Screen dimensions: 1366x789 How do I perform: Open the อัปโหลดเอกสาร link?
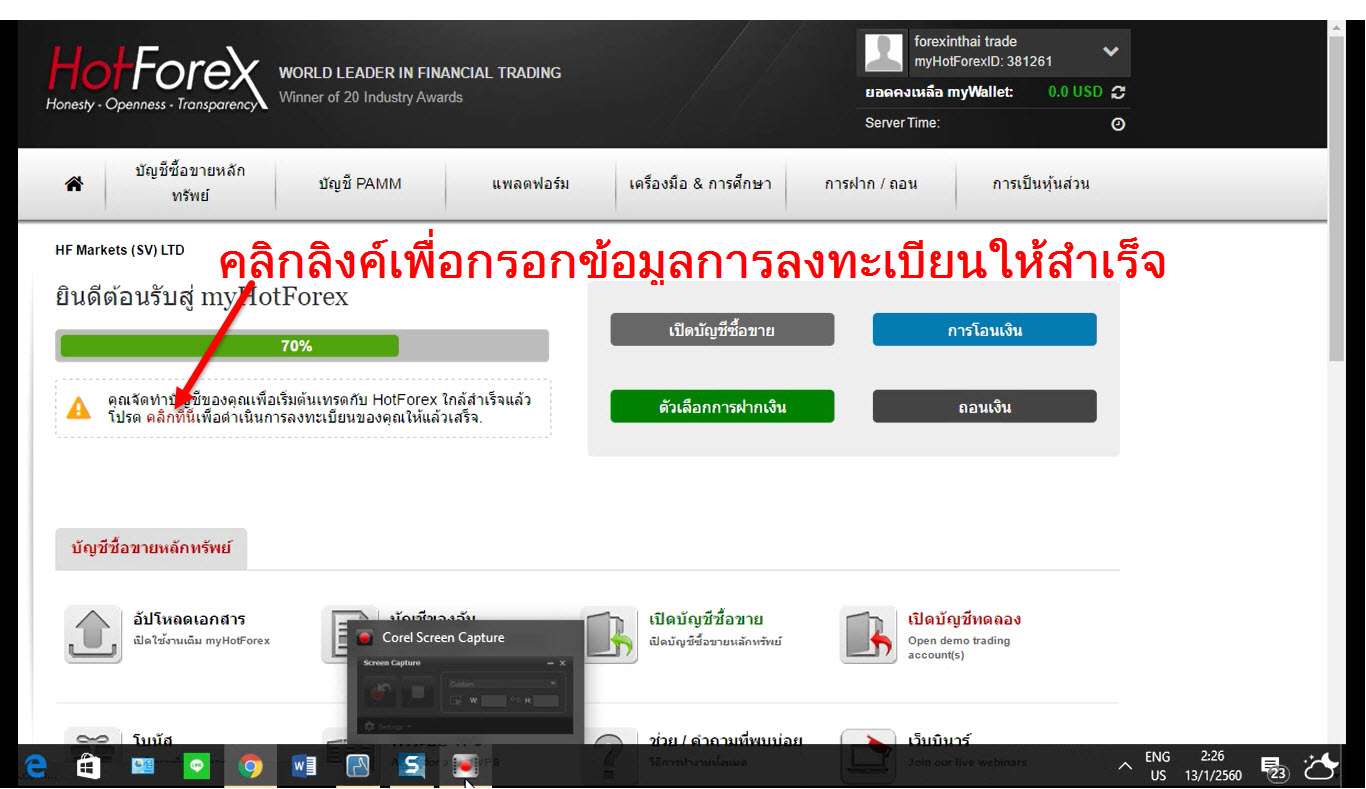coord(189,619)
